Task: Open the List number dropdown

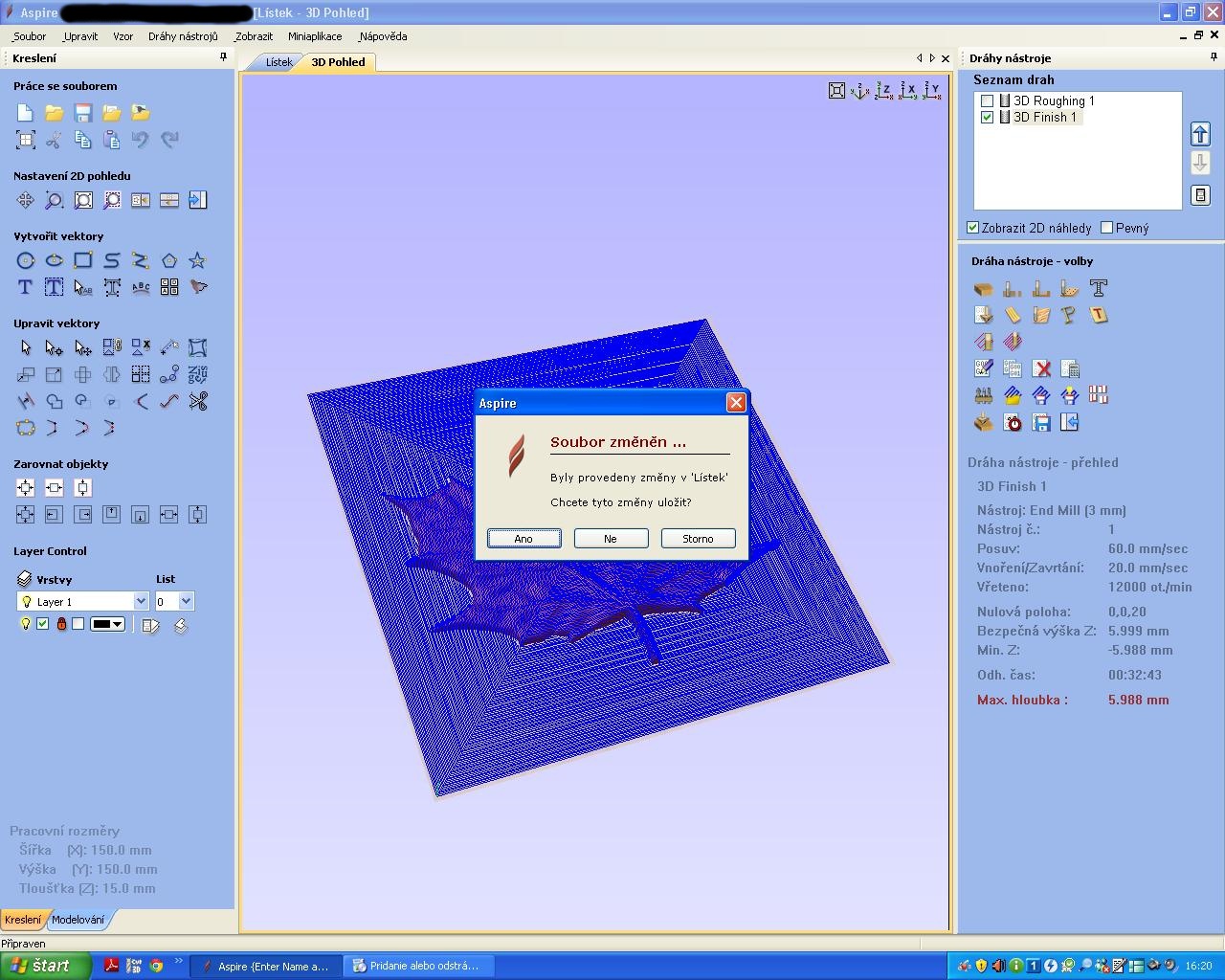Action: [x=186, y=601]
